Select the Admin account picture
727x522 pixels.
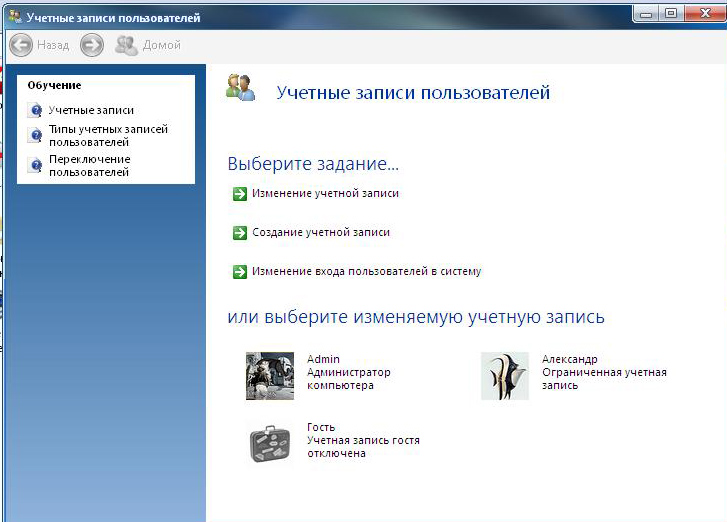[x=270, y=376]
